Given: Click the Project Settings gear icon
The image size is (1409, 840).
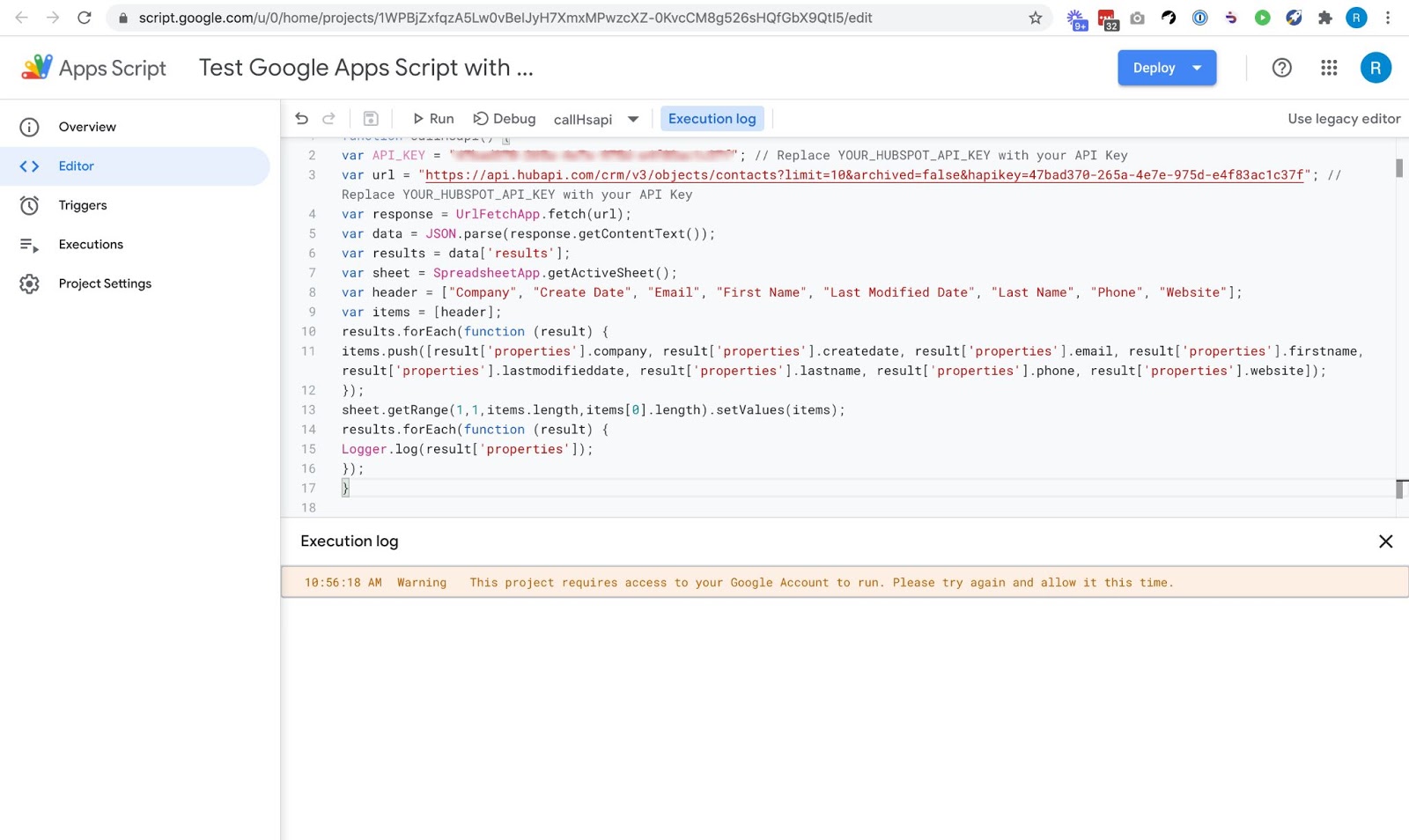Looking at the screenshot, I should [x=30, y=284].
